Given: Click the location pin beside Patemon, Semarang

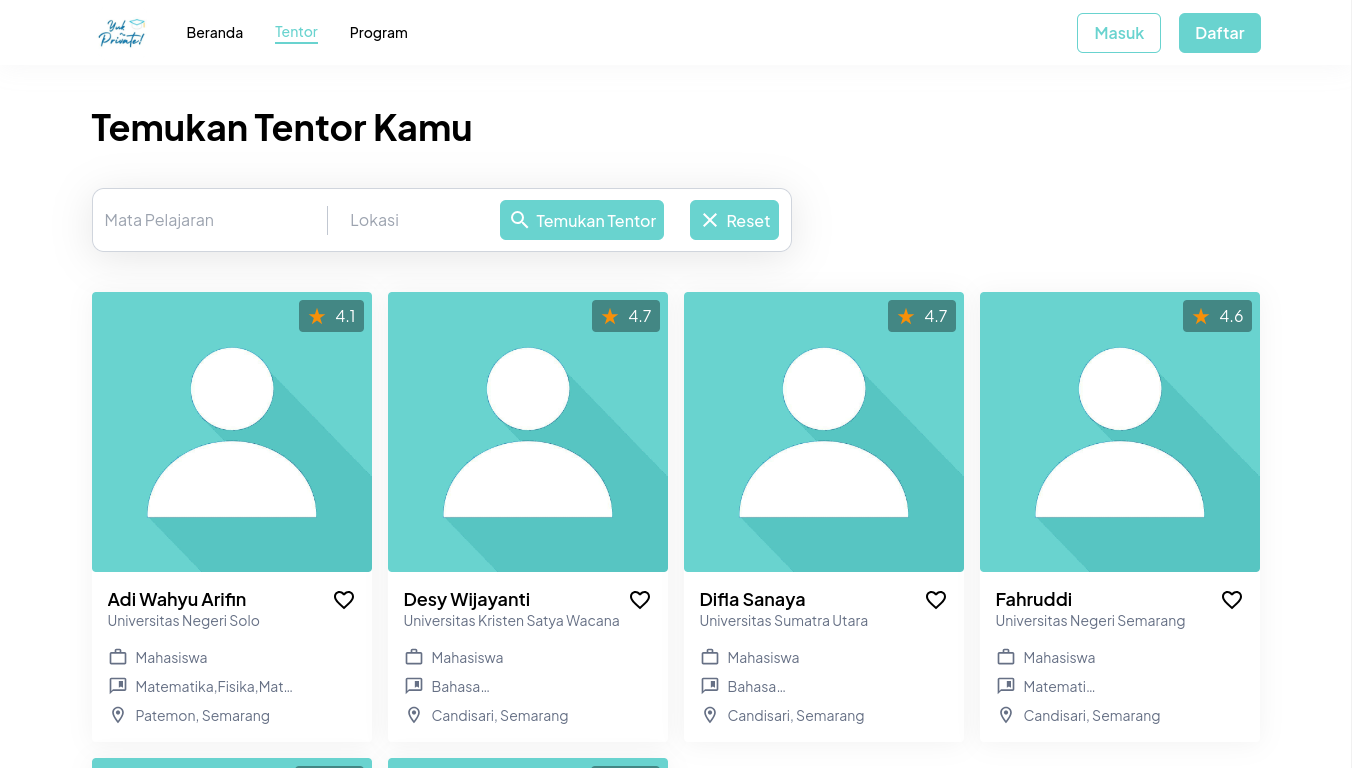Looking at the screenshot, I should (x=117, y=715).
